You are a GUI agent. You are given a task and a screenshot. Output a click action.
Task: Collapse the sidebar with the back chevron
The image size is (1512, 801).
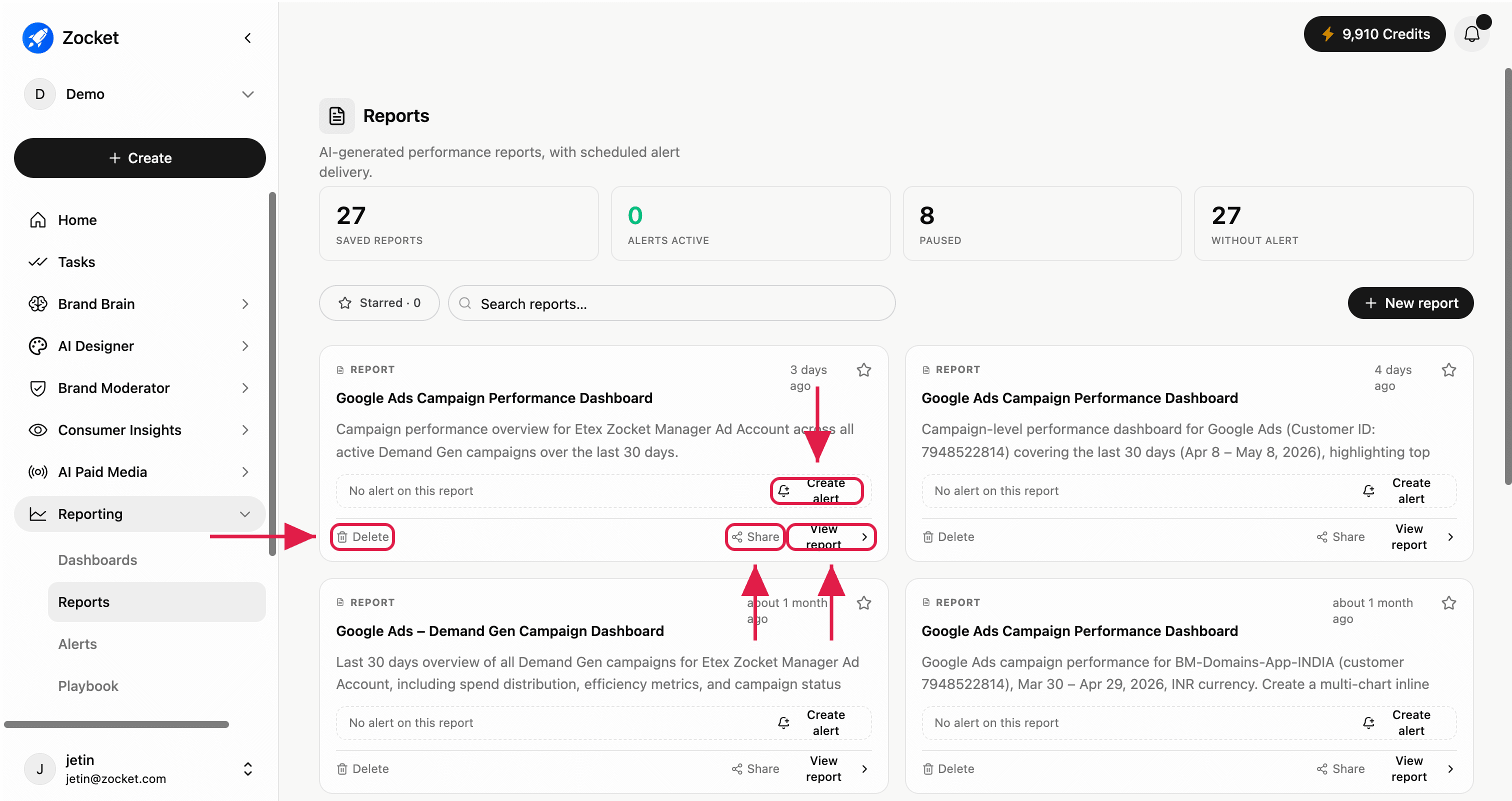(247, 38)
